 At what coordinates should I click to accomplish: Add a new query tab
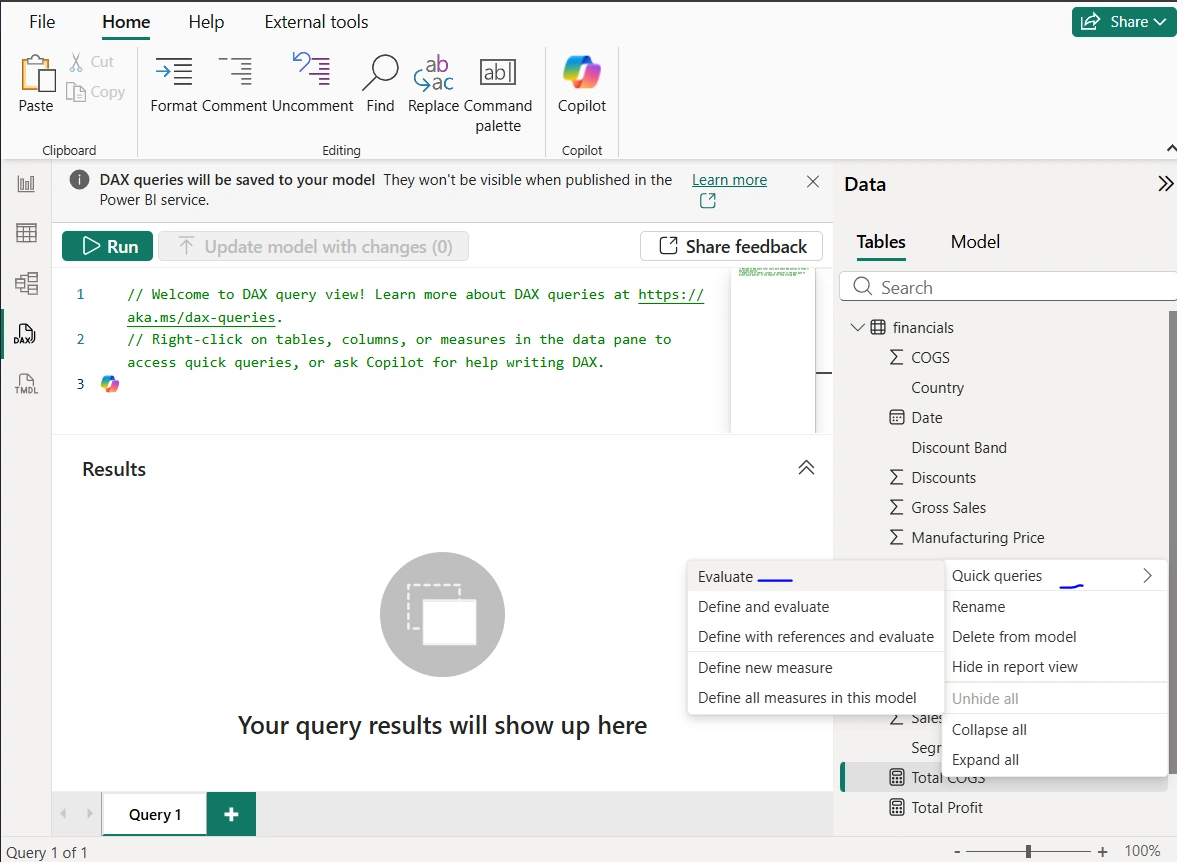[231, 814]
